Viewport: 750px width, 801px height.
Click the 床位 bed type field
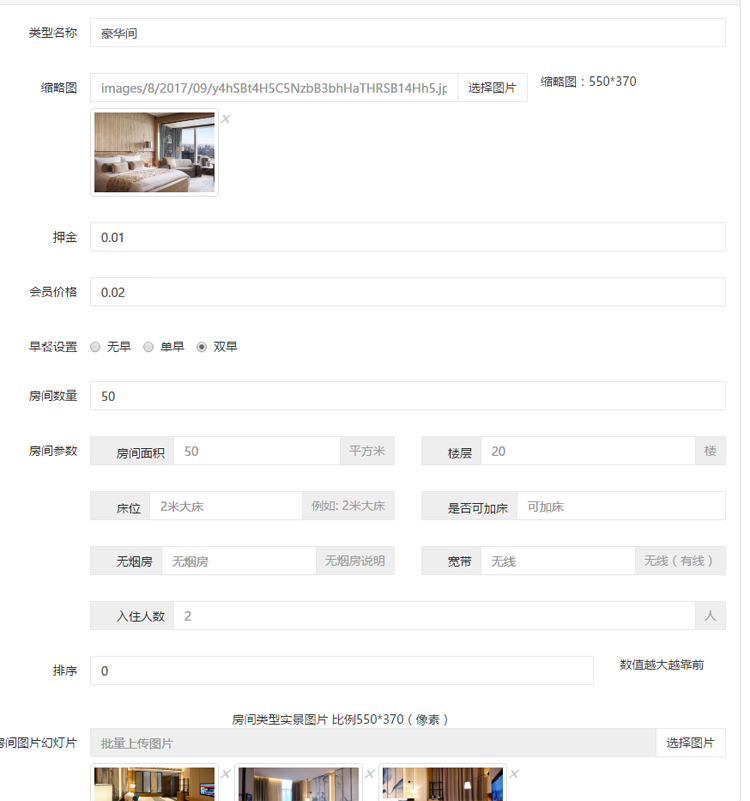(225, 506)
